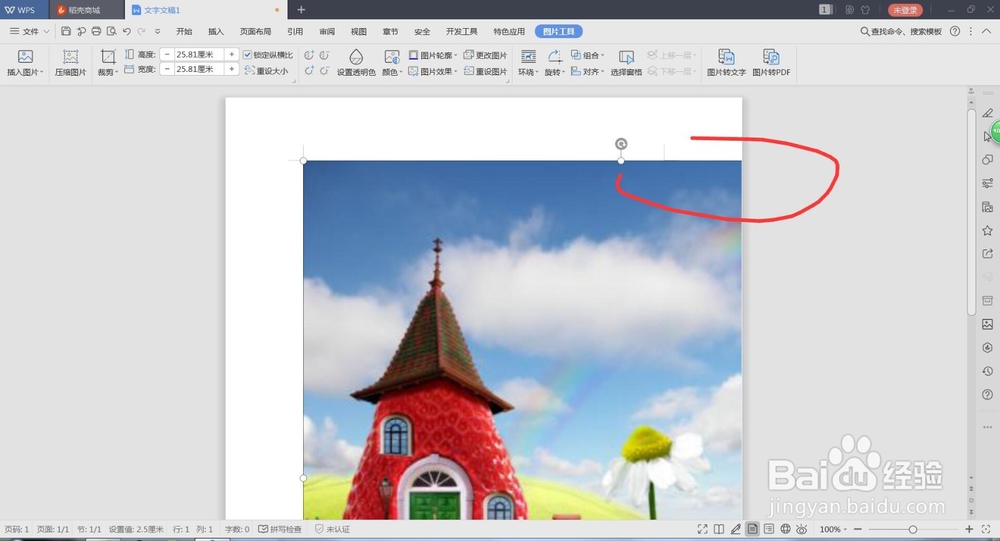Click the Not Logged In (未登录) button
This screenshot has width=1000, height=541.
[x=905, y=10]
